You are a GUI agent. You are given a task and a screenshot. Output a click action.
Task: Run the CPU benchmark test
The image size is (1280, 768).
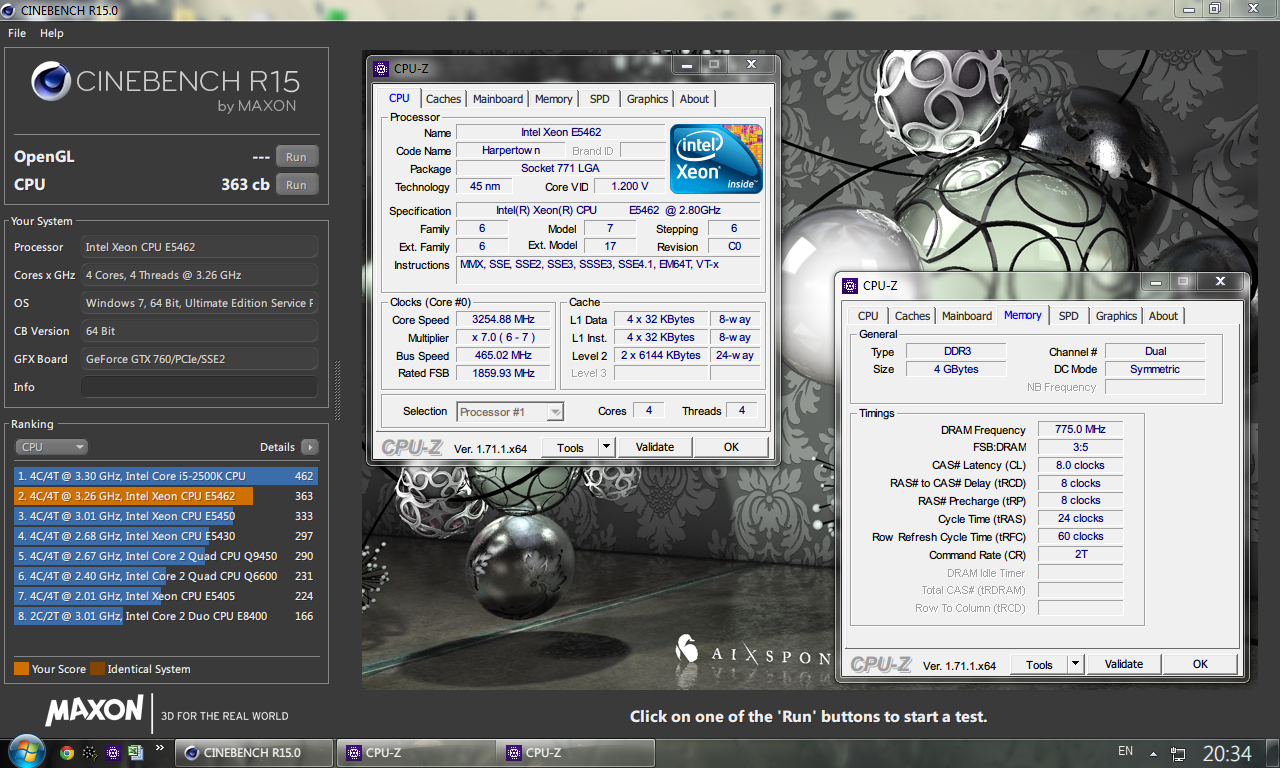coord(296,185)
